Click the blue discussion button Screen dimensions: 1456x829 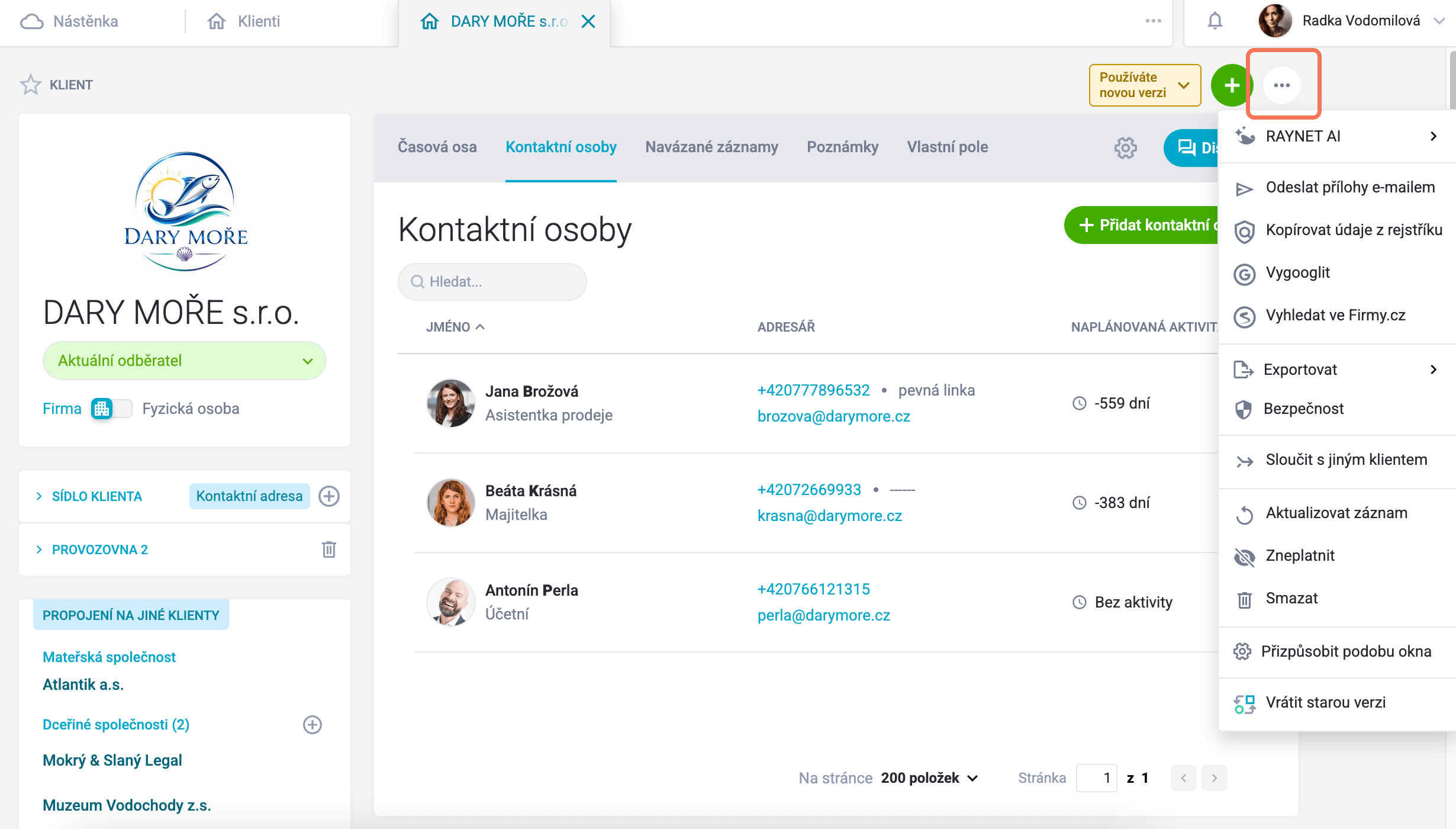click(x=1191, y=147)
